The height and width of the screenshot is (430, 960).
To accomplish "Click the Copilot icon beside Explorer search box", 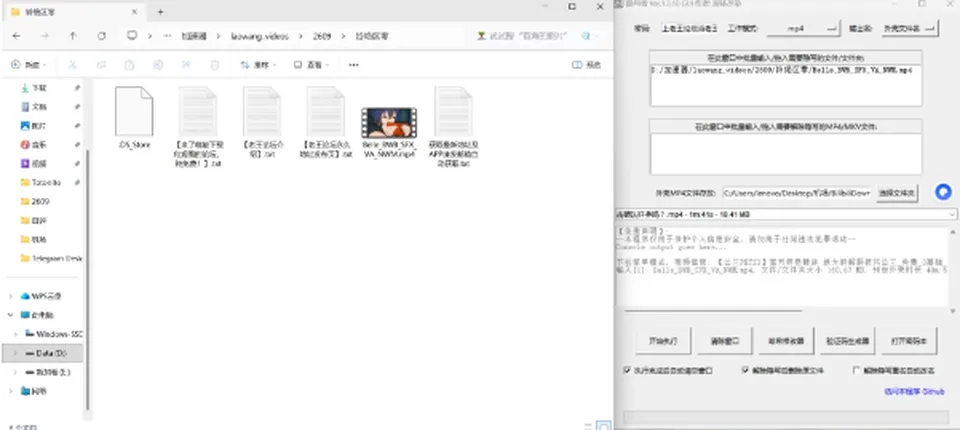I will tap(586, 36).
